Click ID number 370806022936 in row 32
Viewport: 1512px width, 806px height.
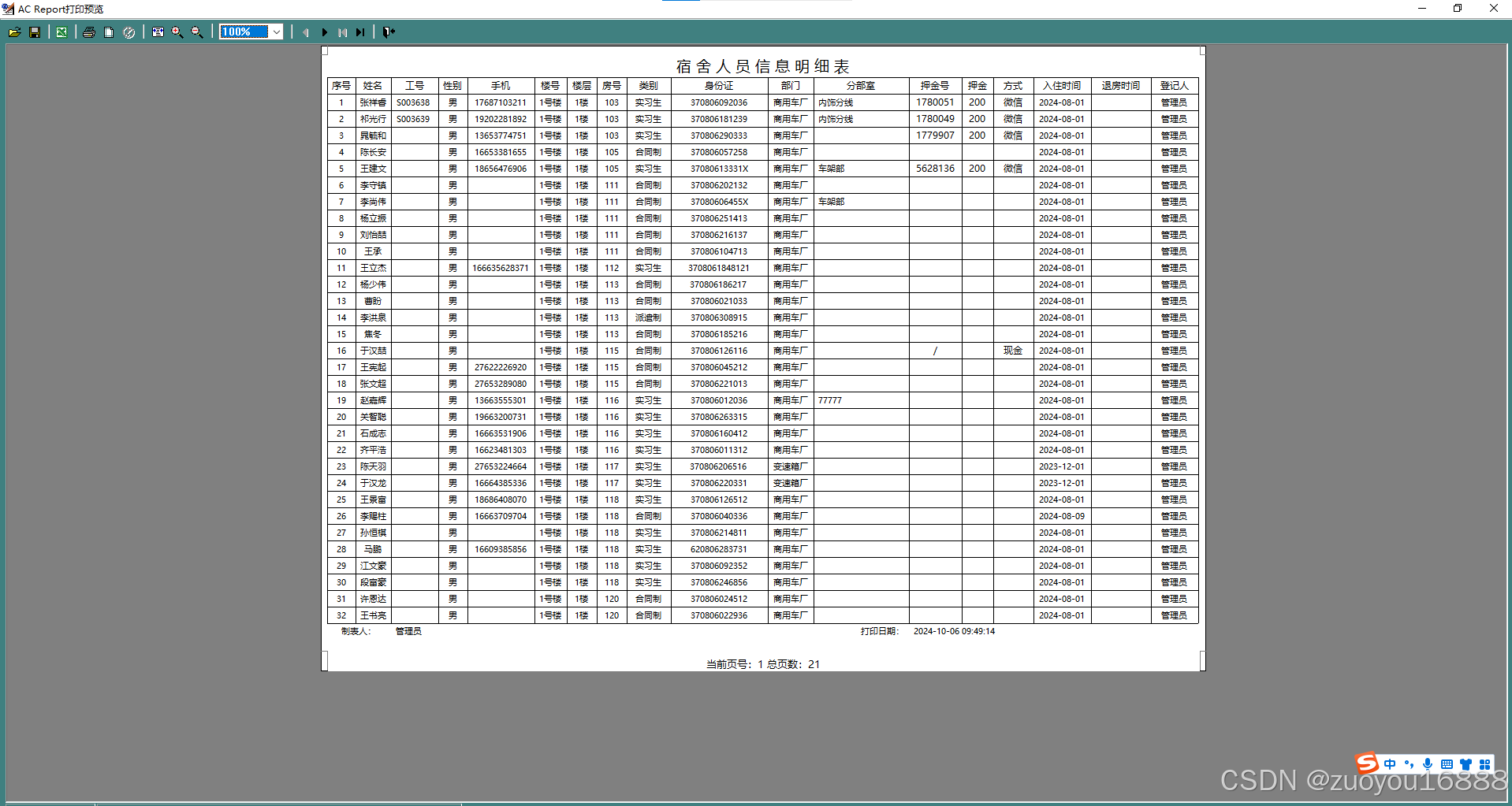(719, 615)
